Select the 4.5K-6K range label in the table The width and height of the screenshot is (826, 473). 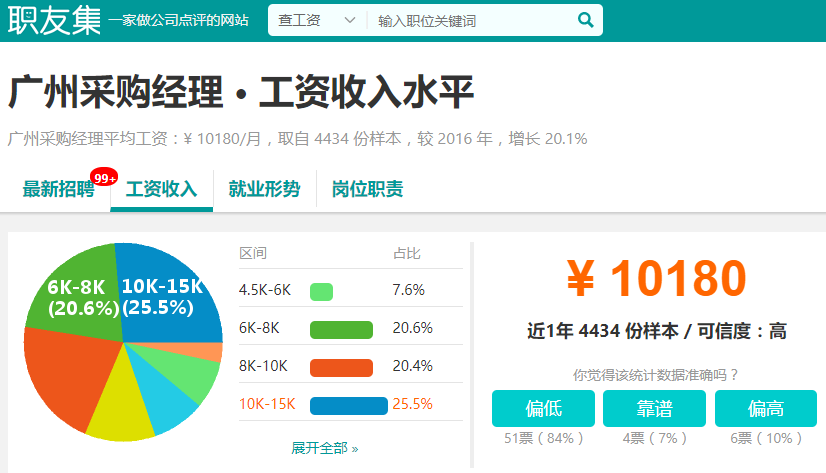click(x=264, y=290)
